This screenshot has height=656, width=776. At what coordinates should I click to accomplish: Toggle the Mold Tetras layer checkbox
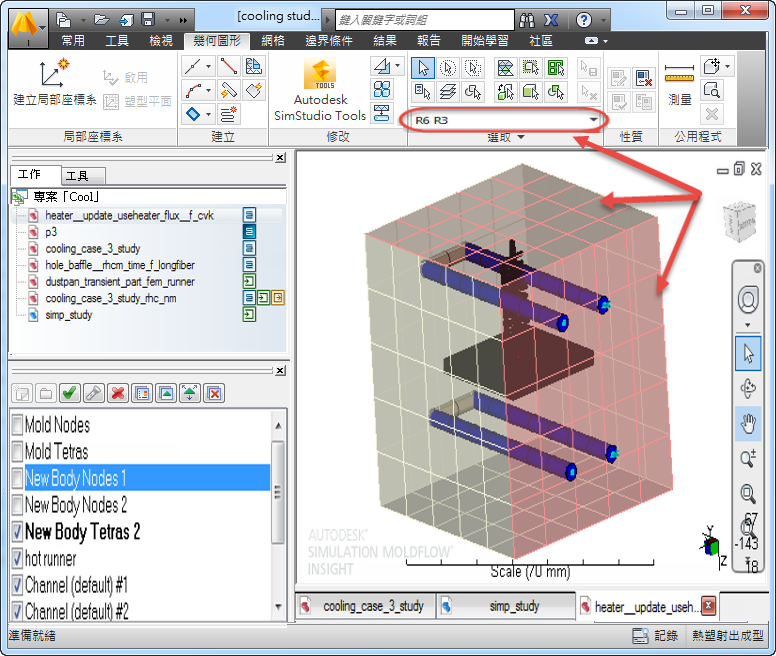coord(18,451)
